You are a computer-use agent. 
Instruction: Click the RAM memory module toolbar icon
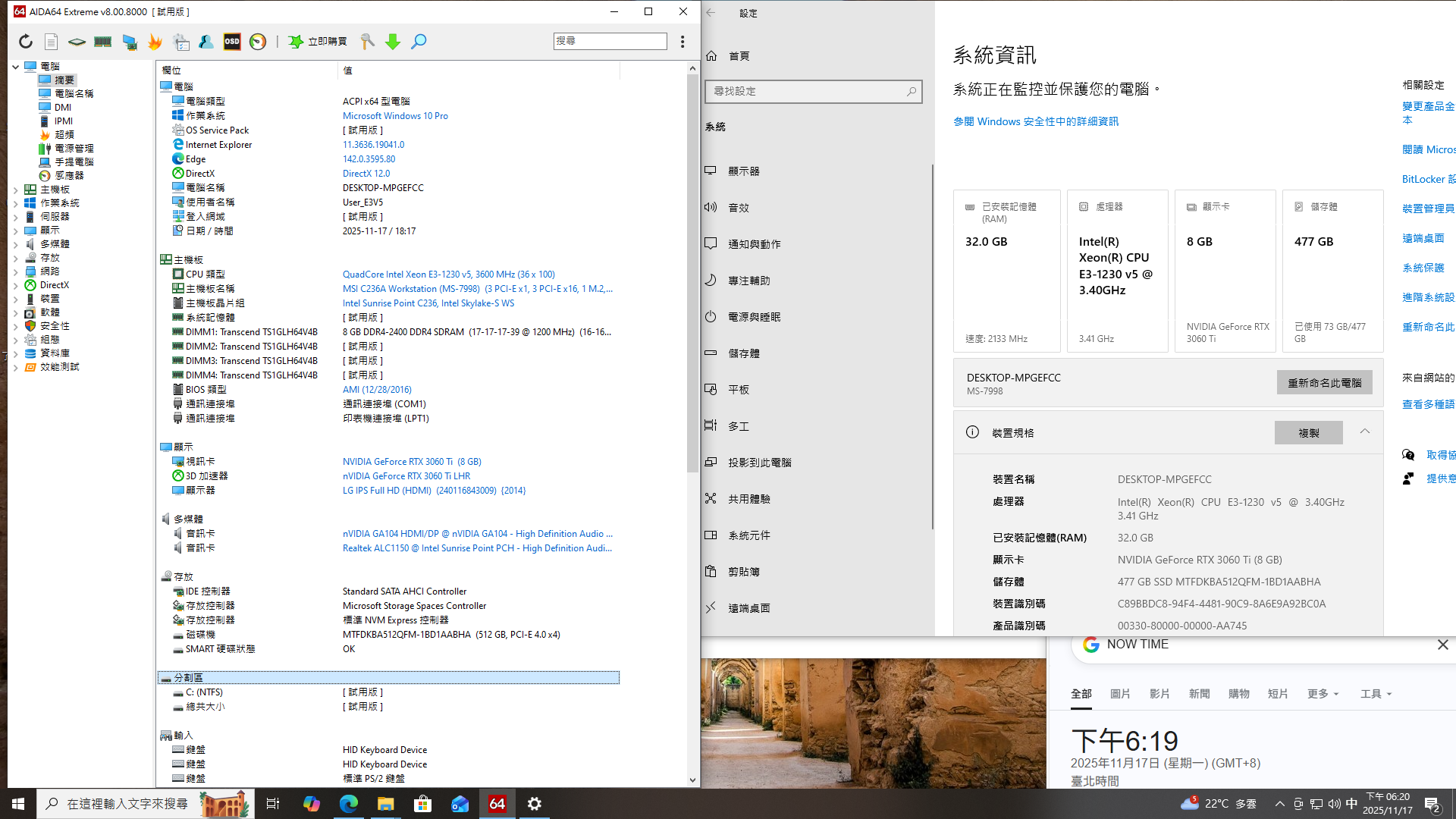point(103,42)
